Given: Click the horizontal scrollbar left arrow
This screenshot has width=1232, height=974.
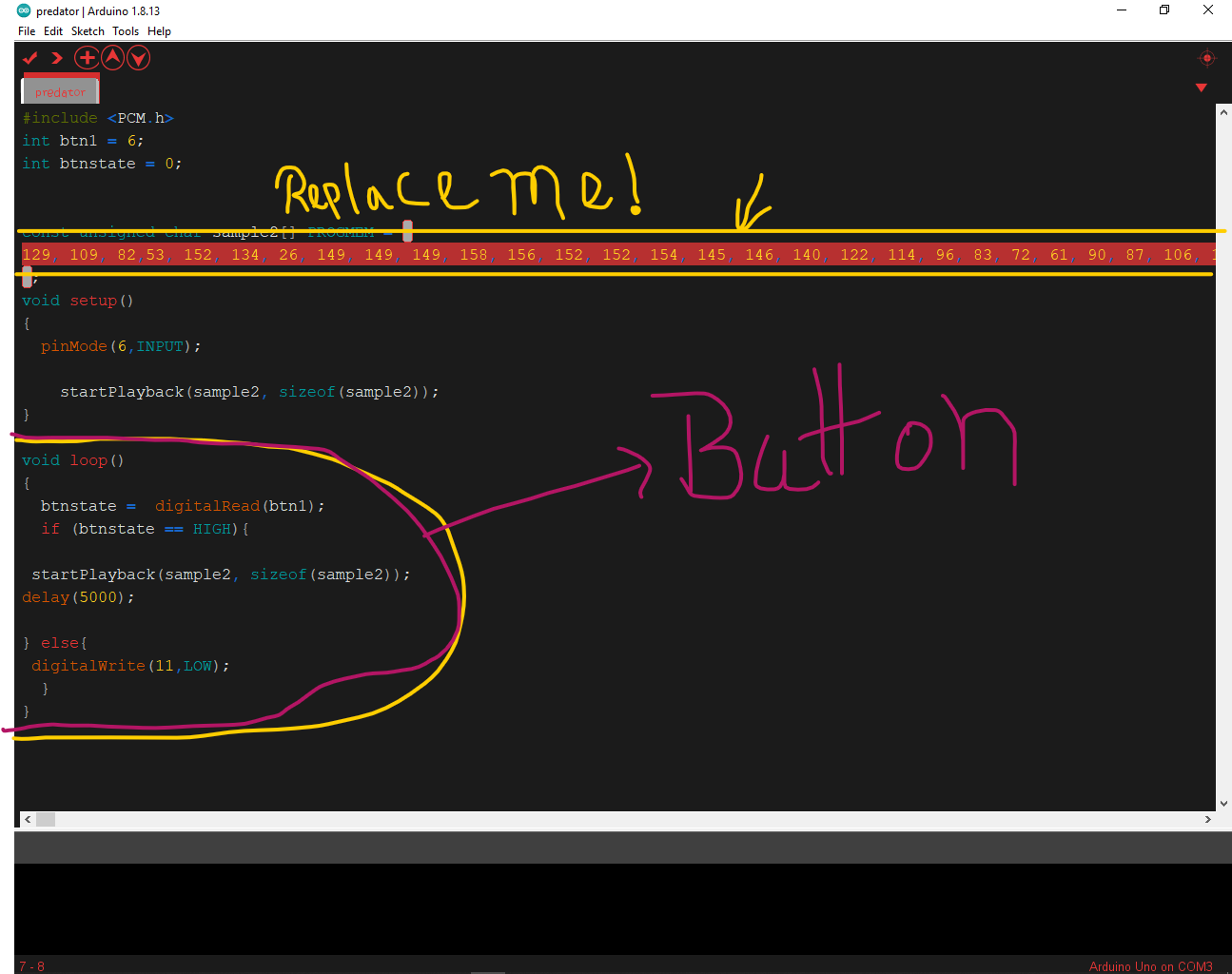Looking at the screenshot, I should tap(28, 819).
